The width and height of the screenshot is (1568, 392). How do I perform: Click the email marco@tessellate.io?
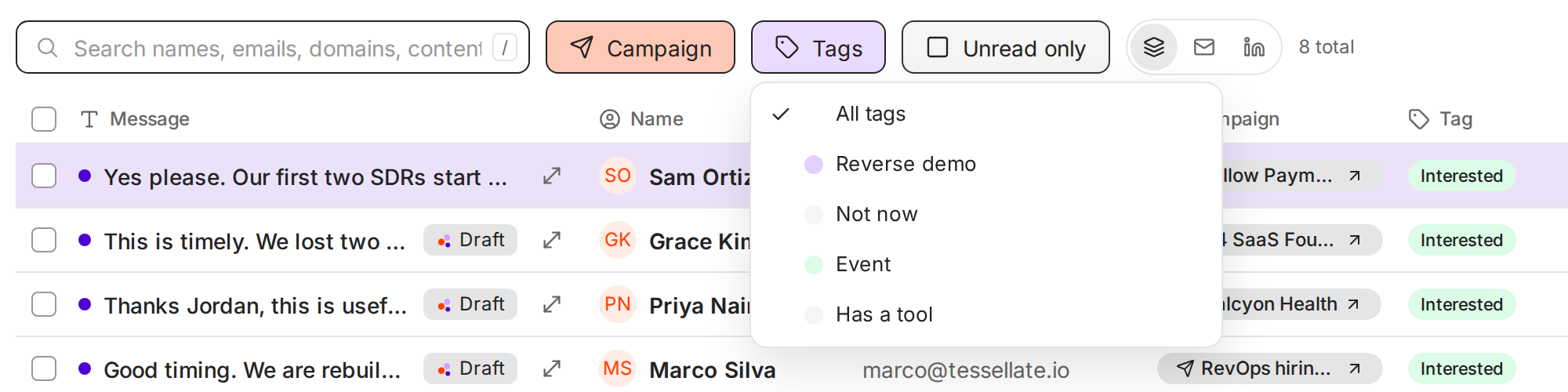(966, 370)
